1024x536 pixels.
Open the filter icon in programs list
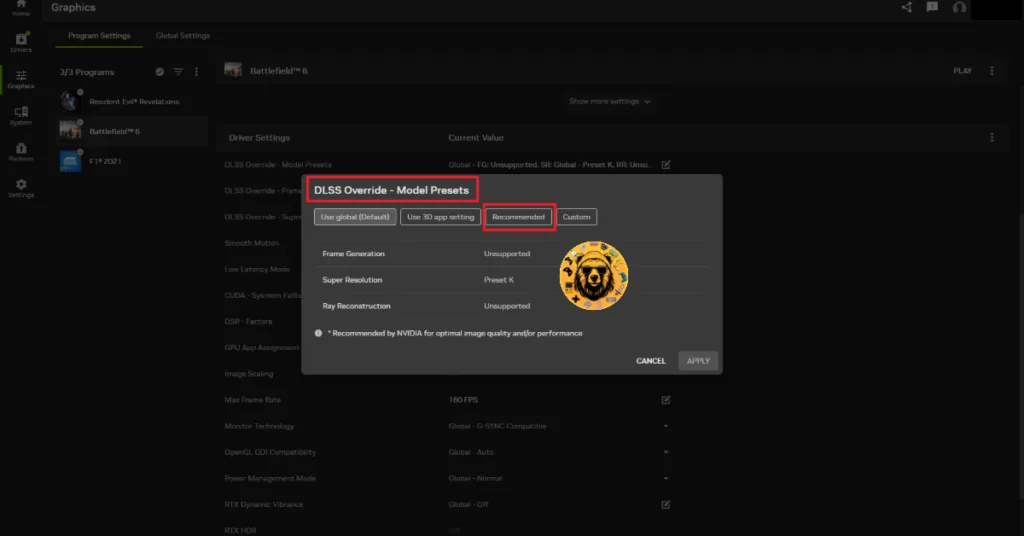[178, 72]
